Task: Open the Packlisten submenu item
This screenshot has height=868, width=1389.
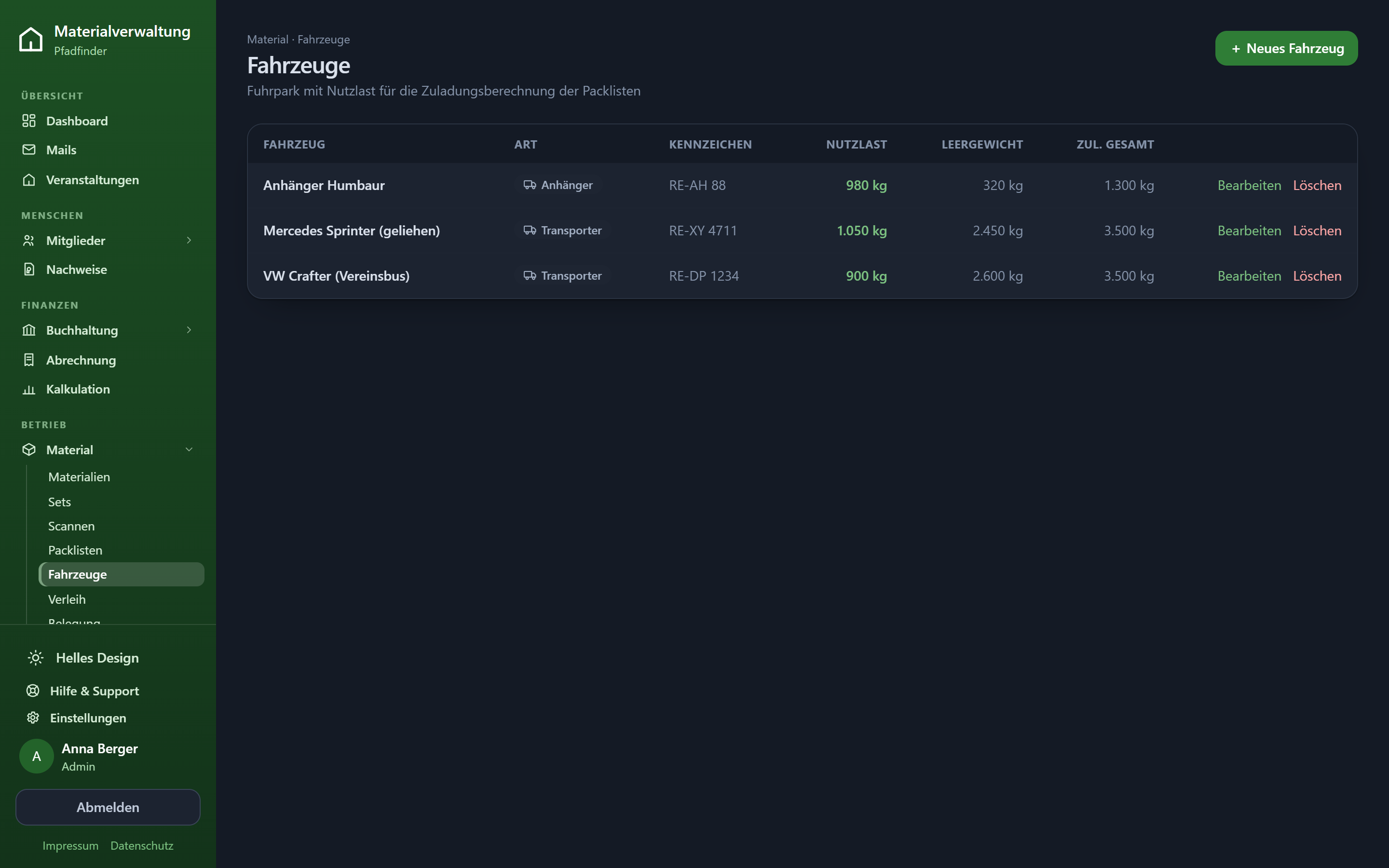Action: [75, 550]
